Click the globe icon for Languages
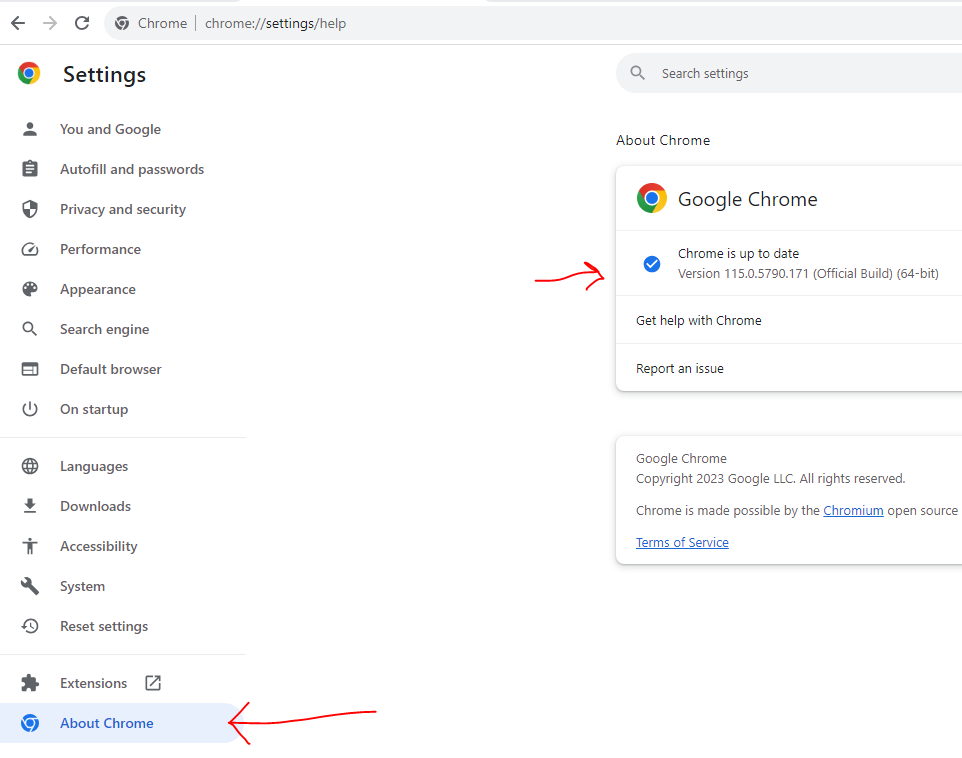Image resolution: width=962 pixels, height=758 pixels. (x=29, y=466)
